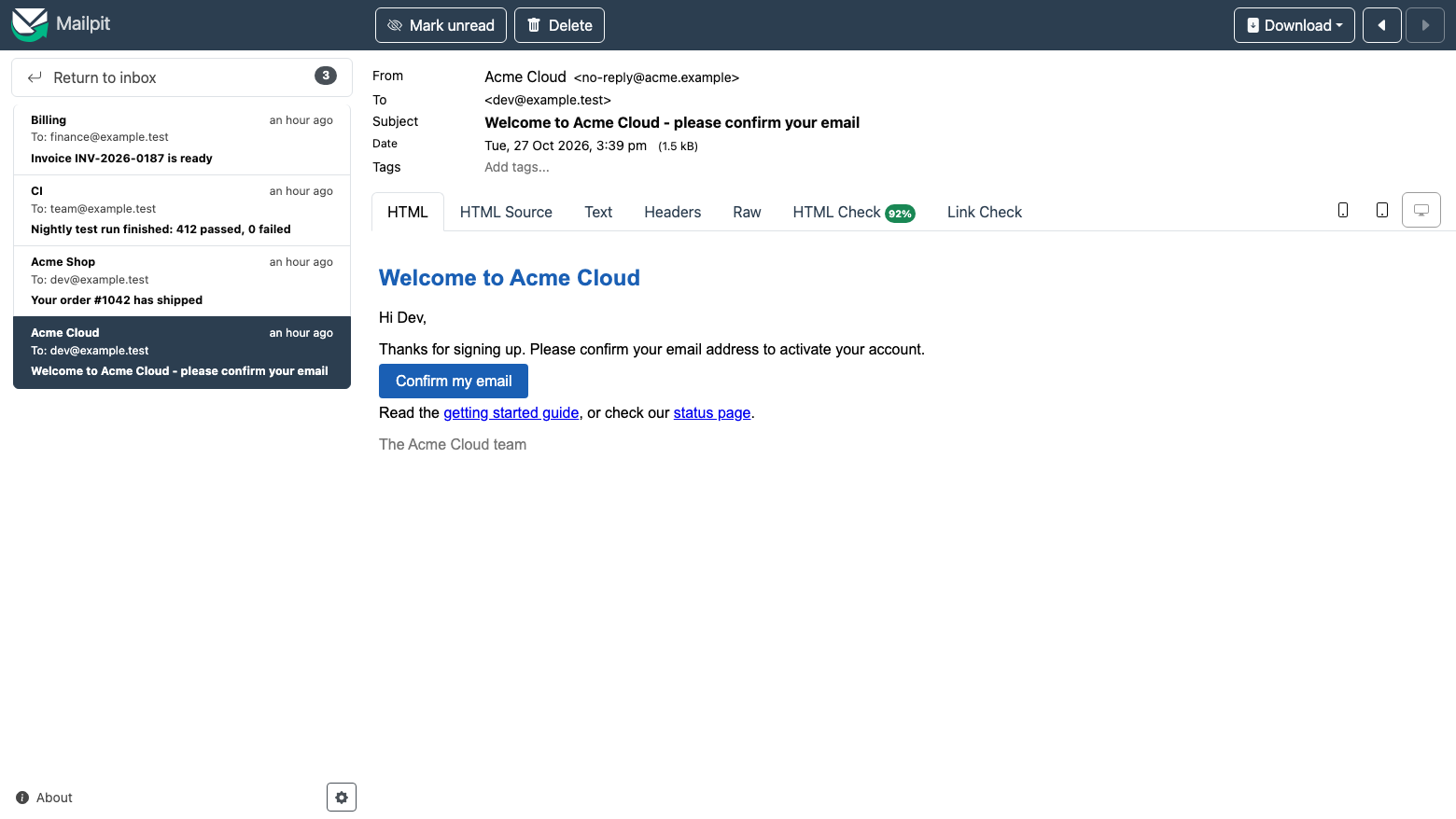The height and width of the screenshot is (819, 1456).
Task: Switch to desktop preview size
Action: [1421, 210]
